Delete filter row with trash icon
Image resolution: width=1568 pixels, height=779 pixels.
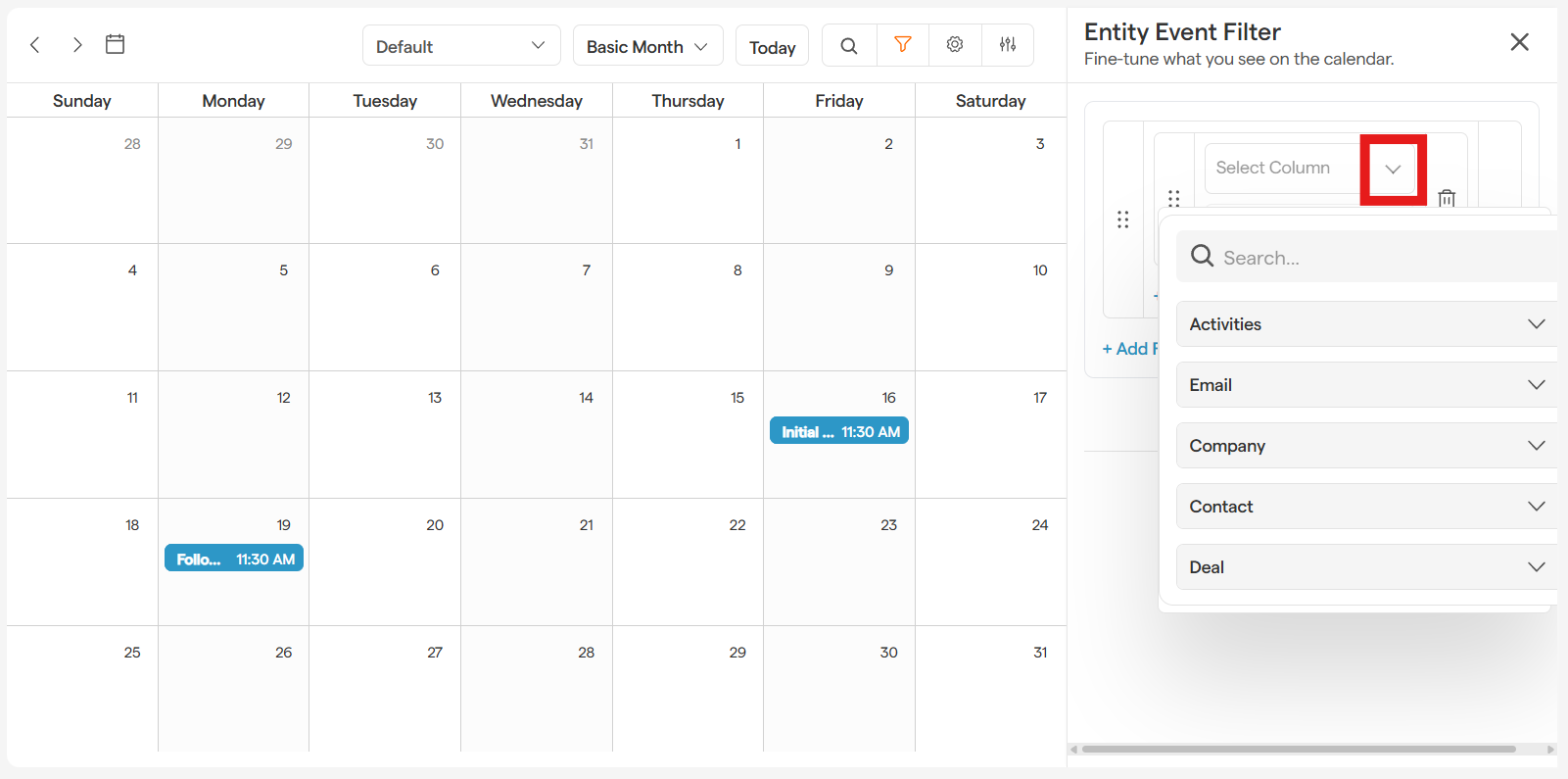coord(1447,198)
